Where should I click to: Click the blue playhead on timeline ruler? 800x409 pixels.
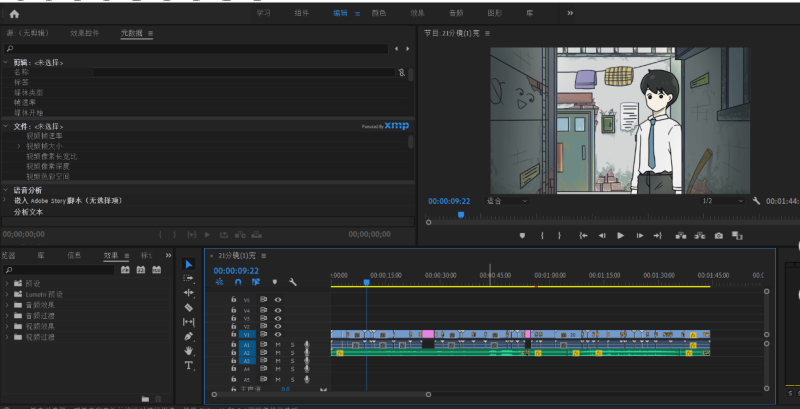pos(366,282)
